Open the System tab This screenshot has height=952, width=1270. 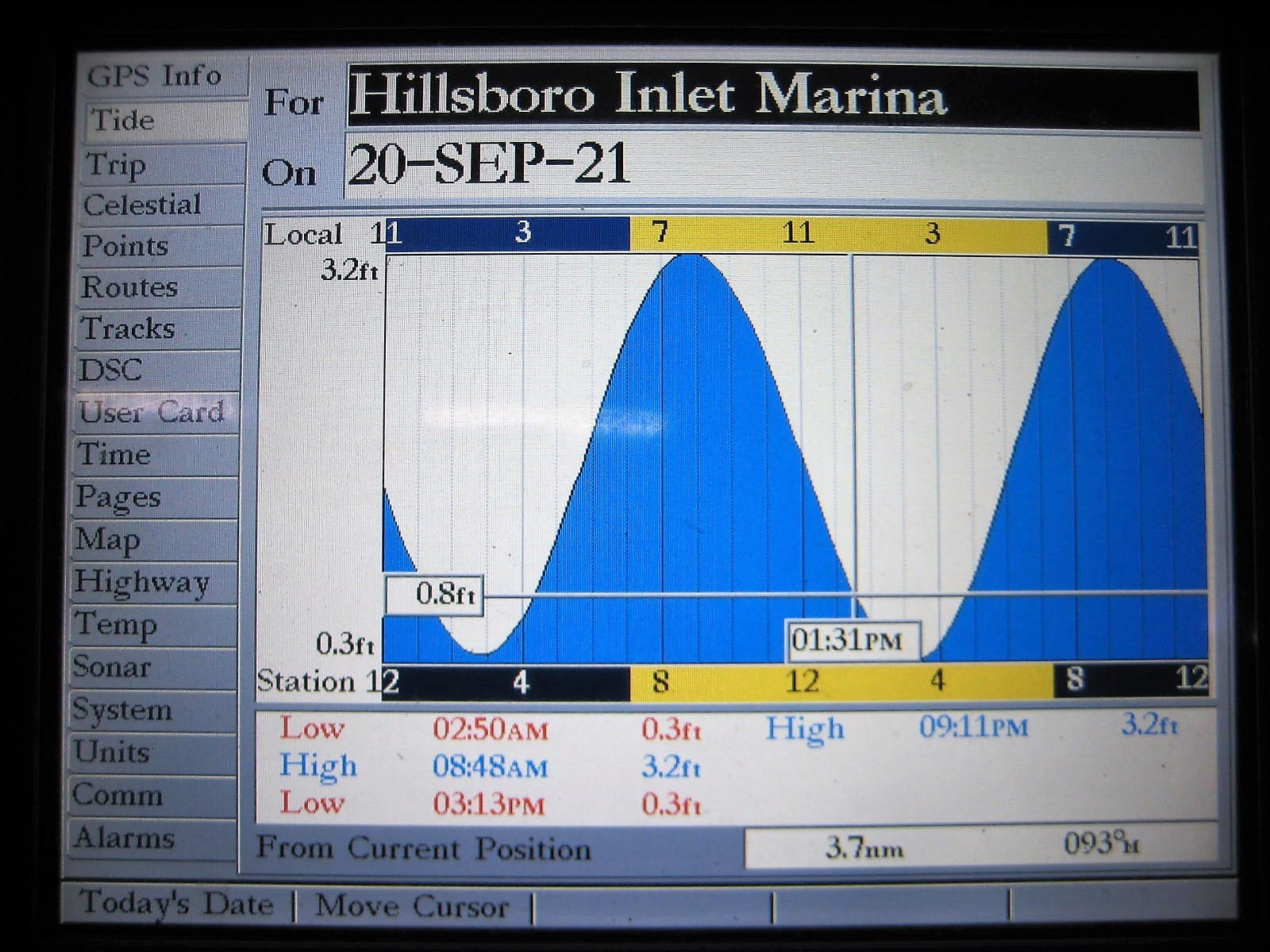[x=153, y=709]
